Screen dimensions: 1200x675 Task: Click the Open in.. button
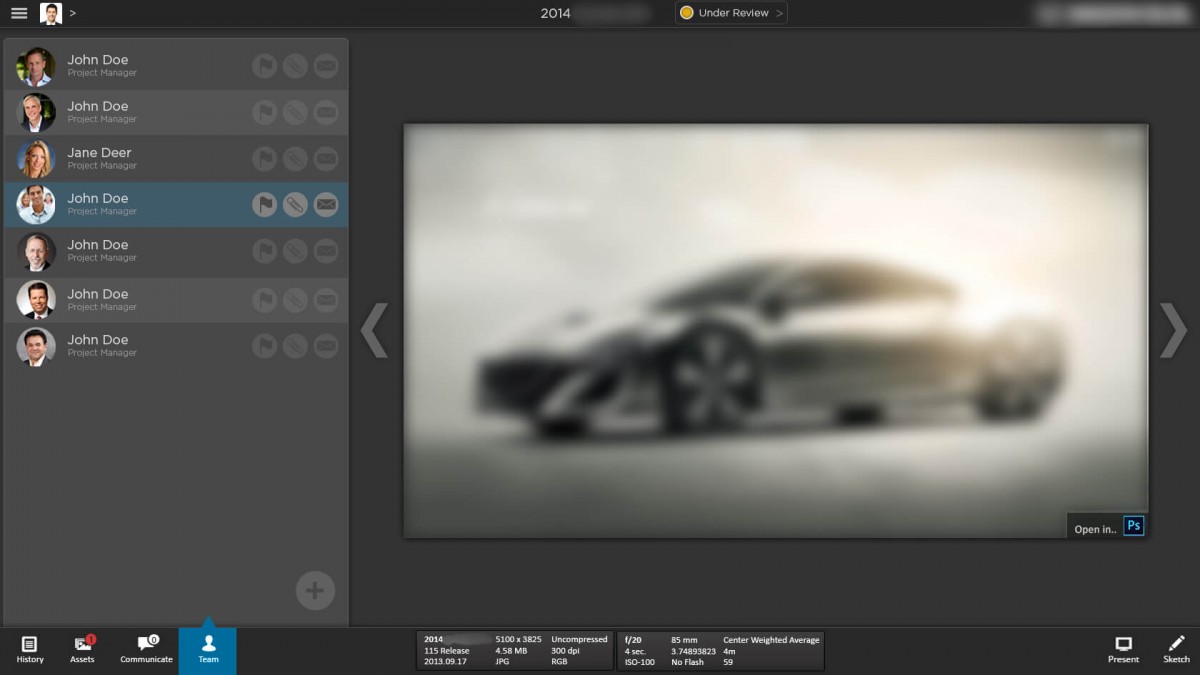[x=1094, y=529]
